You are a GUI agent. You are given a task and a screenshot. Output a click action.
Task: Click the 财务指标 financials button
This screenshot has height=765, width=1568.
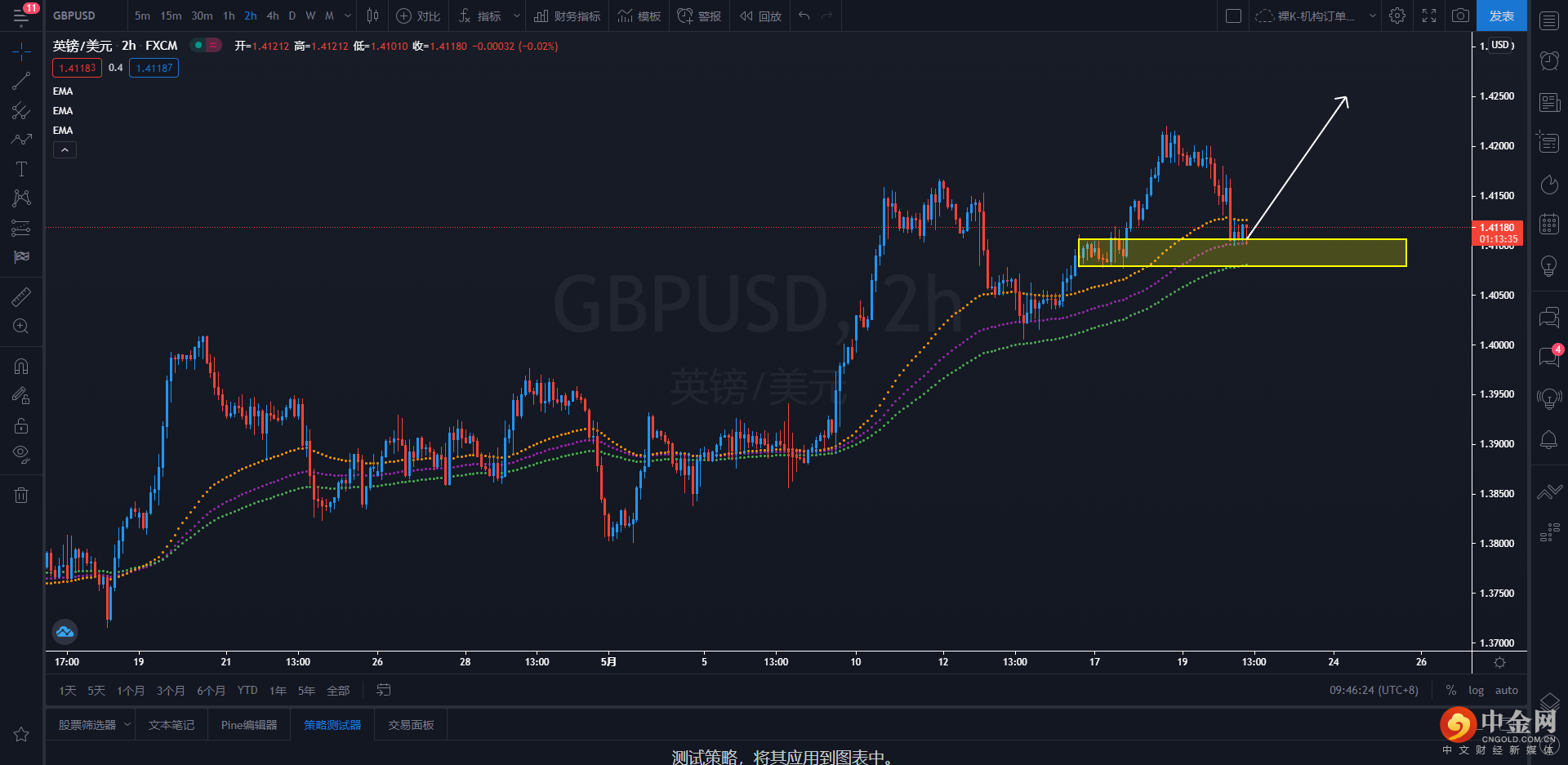(x=567, y=16)
